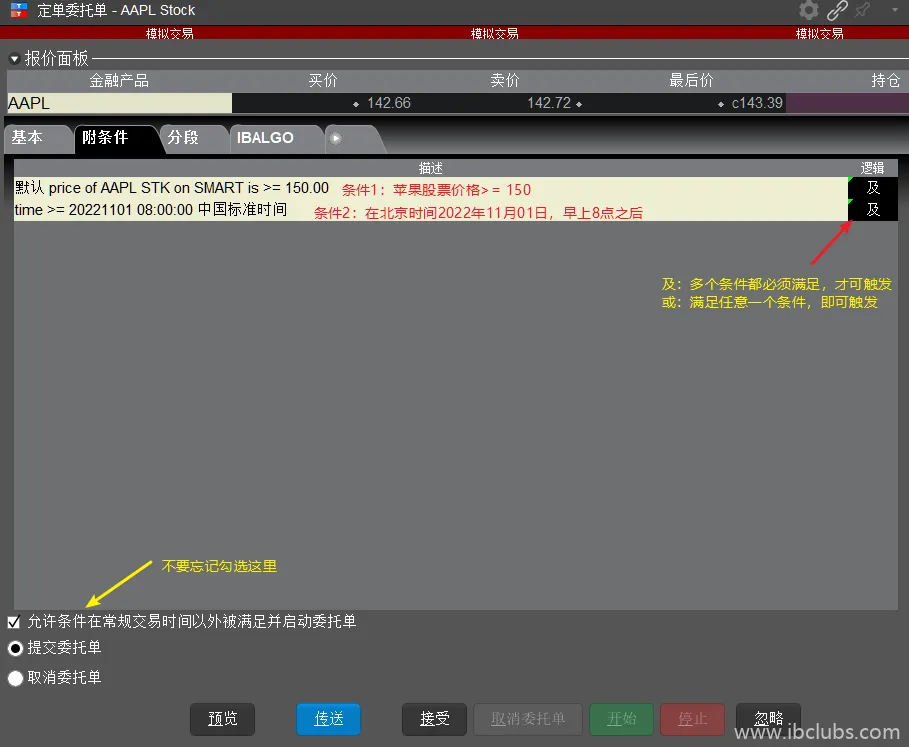Screen dimensions: 909x747
Task: Toggle allow conditions outside regular trading hours
Action: tap(14, 622)
